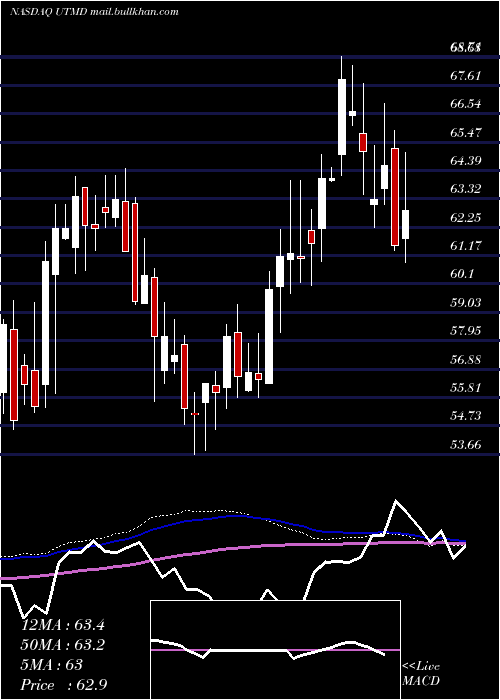
Task: Select the 56.88 price axis label
Action: point(466,359)
